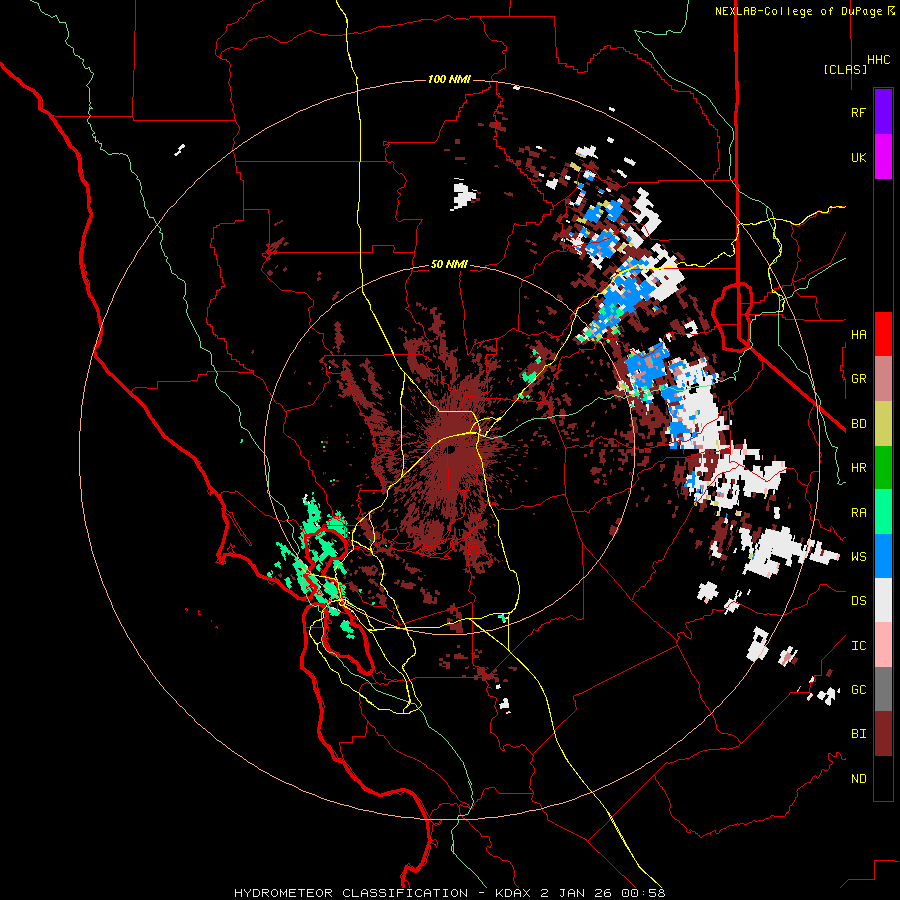Click the [CLAS] legend header

845,69
